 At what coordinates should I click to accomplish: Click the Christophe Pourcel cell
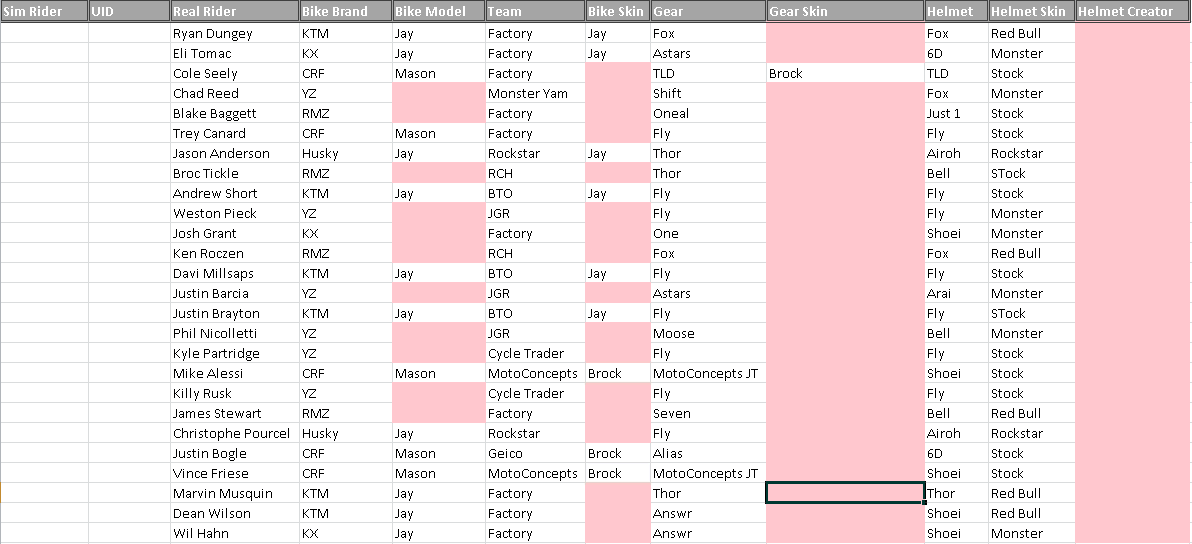tap(235, 433)
